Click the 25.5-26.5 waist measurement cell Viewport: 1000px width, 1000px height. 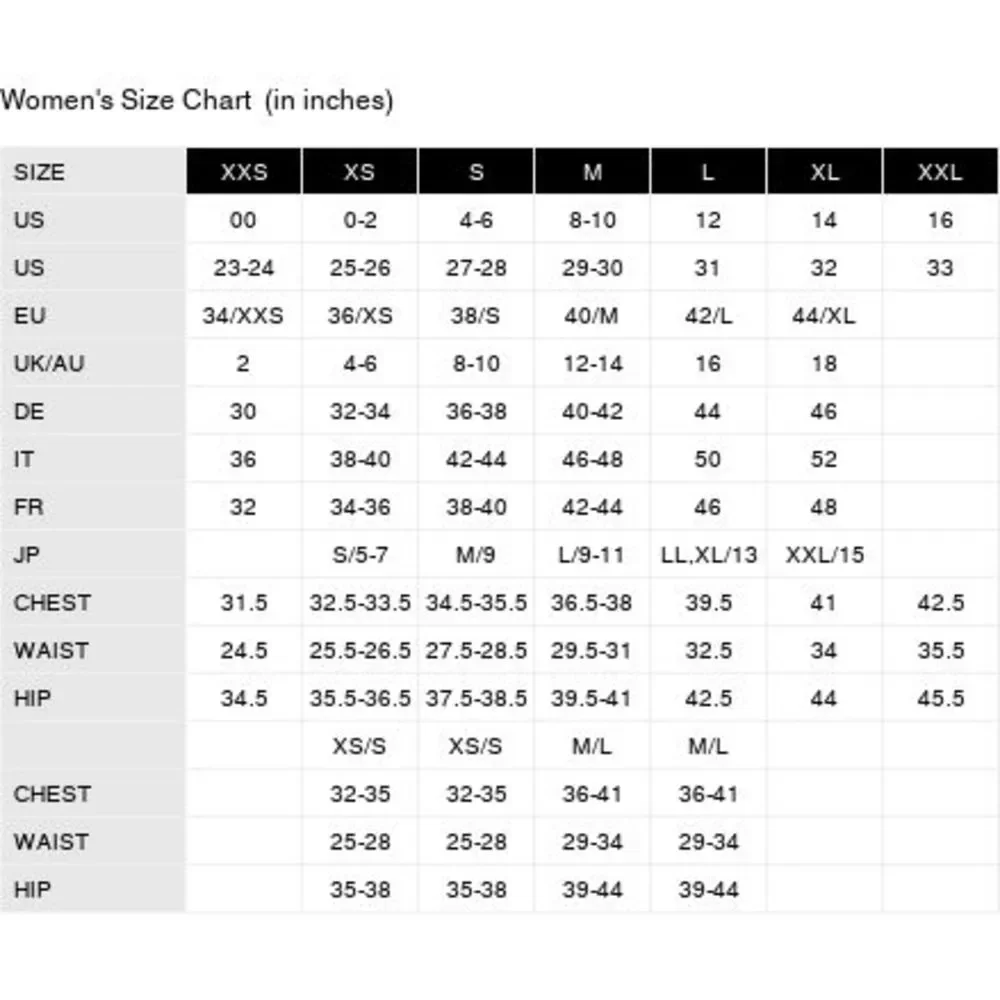click(360, 651)
